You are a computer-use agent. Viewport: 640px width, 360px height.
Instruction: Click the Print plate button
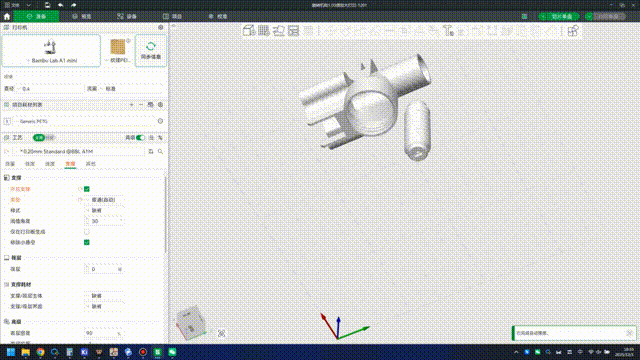click(x=609, y=16)
